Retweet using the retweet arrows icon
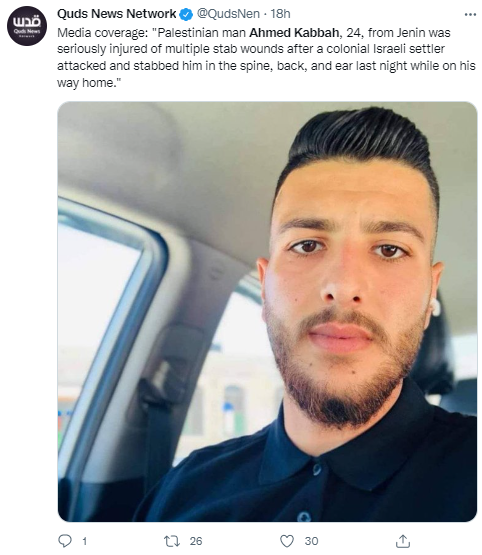 point(172,541)
